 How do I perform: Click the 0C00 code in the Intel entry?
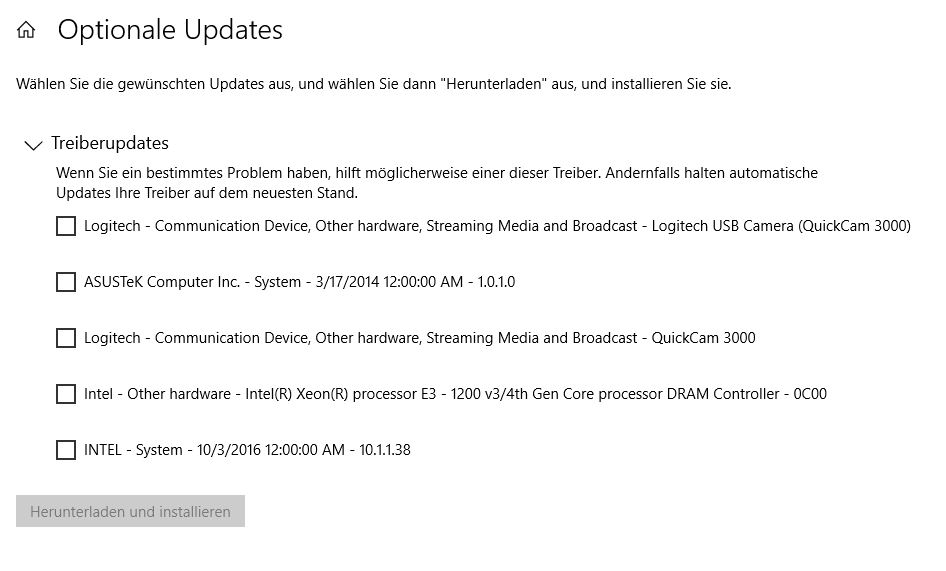pos(810,394)
